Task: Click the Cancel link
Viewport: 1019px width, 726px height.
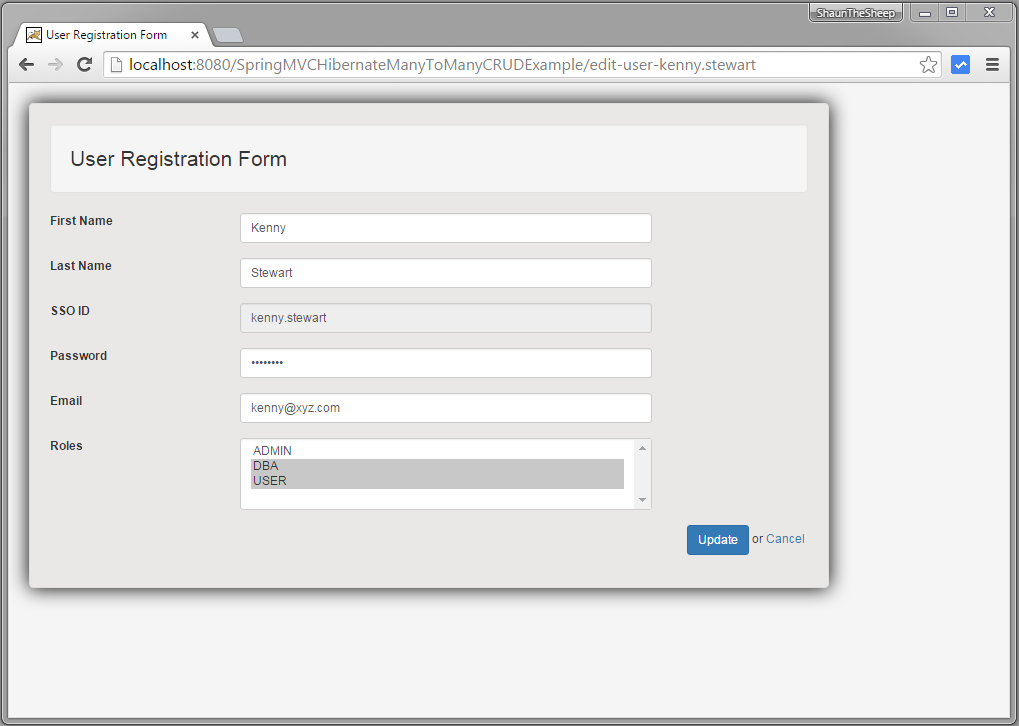Action: pos(785,539)
